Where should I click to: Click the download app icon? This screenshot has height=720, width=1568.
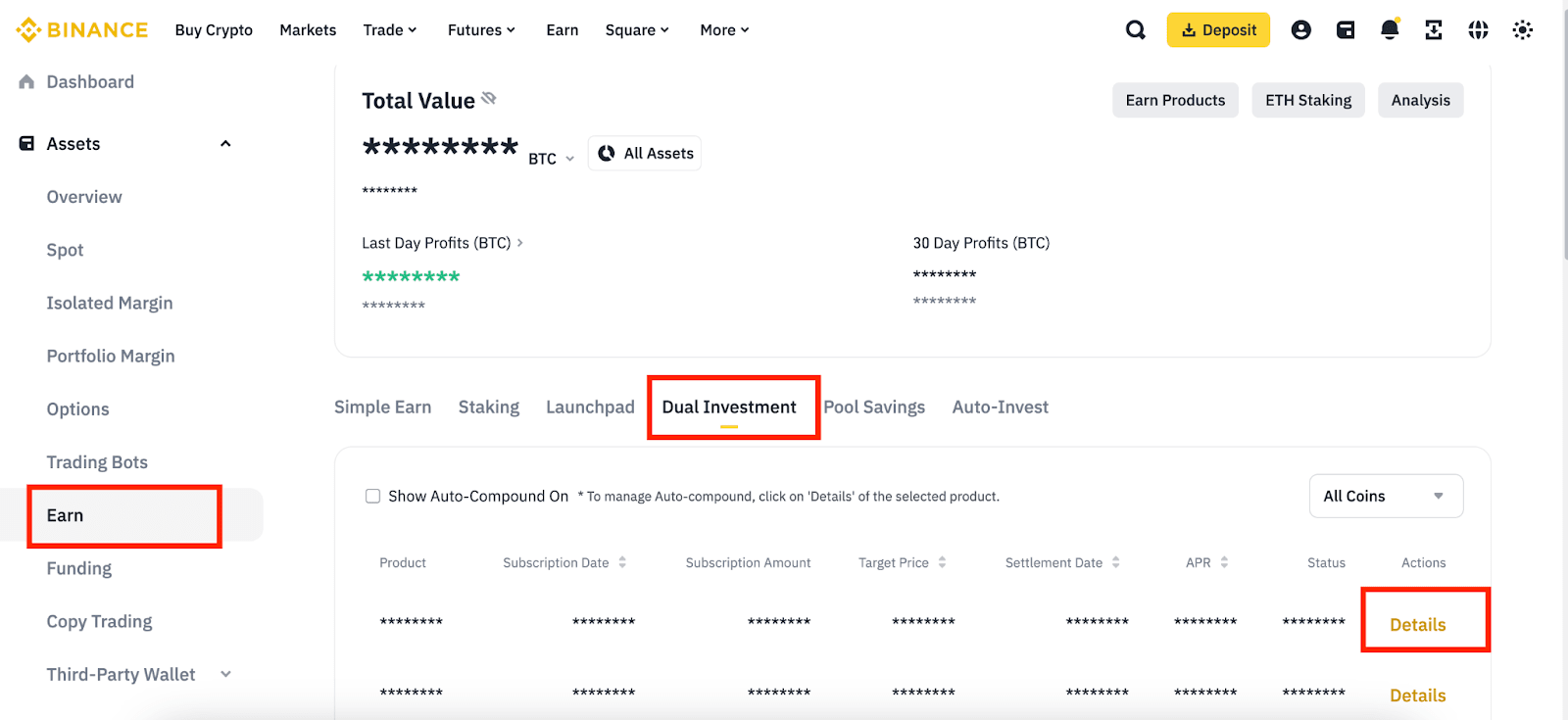click(1434, 30)
